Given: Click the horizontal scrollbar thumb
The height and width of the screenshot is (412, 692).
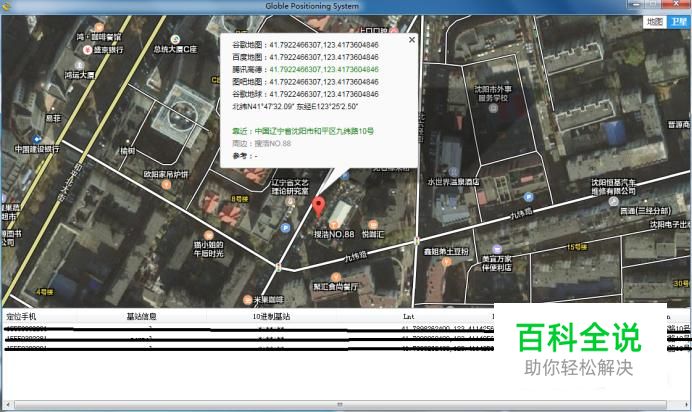Looking at the screenshot, I should pos(340,405).
